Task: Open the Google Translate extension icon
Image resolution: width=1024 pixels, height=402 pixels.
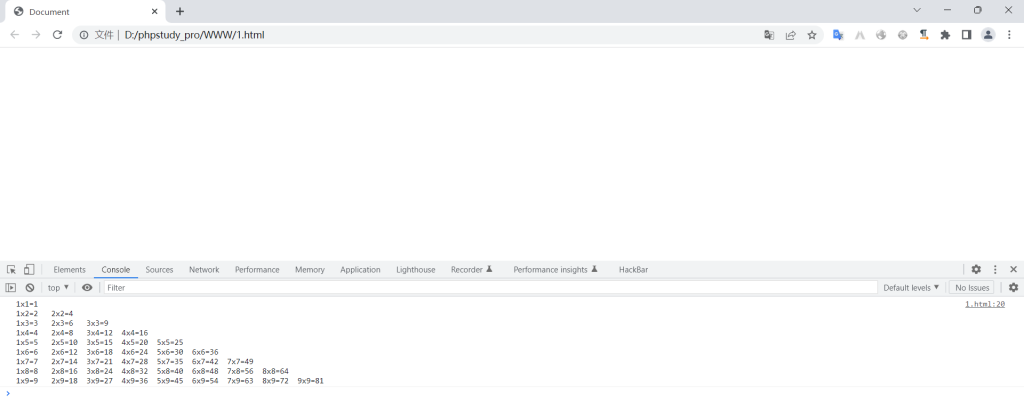Action: (x=838, y=34)
